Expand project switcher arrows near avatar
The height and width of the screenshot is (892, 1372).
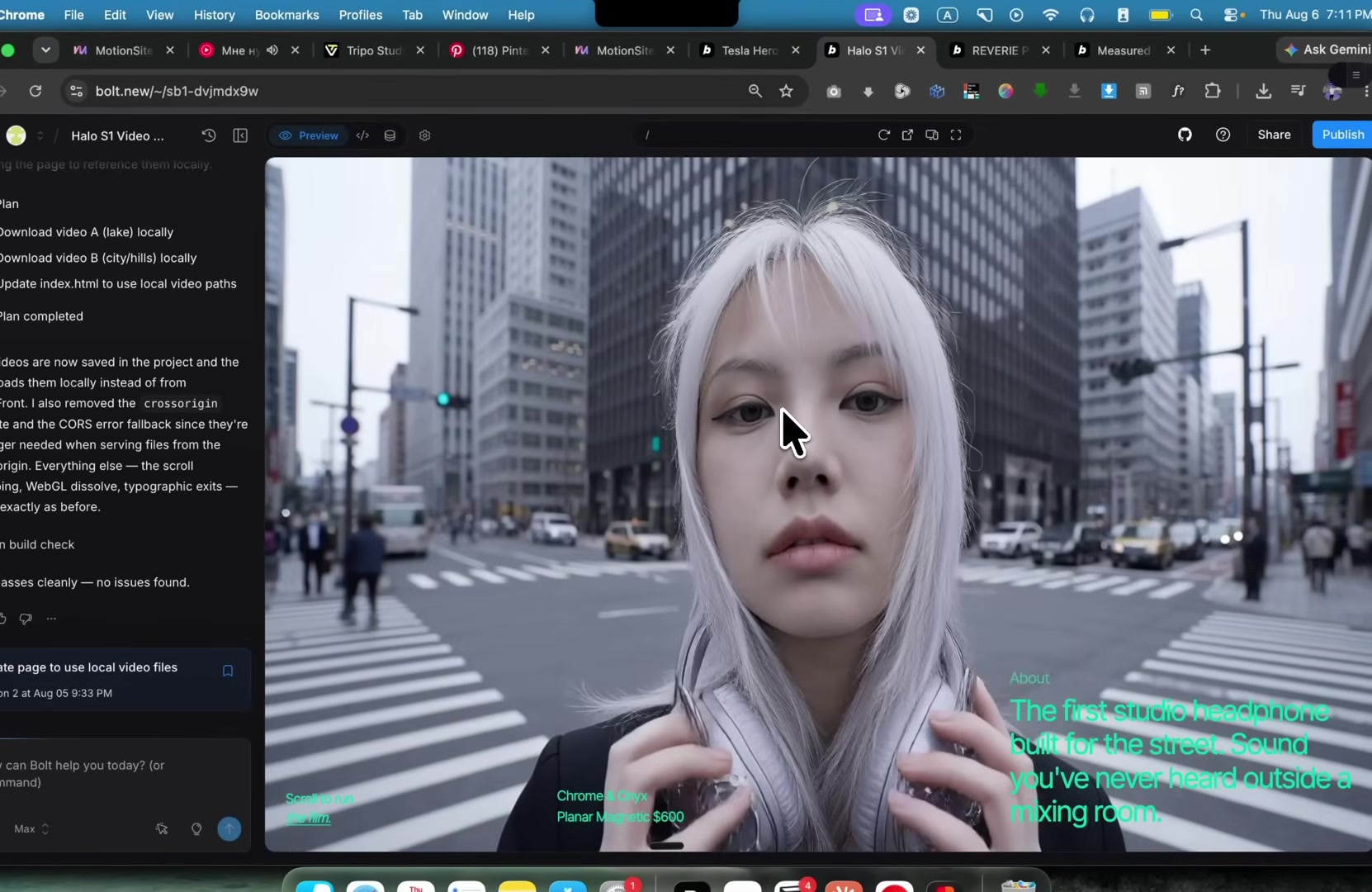click(x=40, y=135)
